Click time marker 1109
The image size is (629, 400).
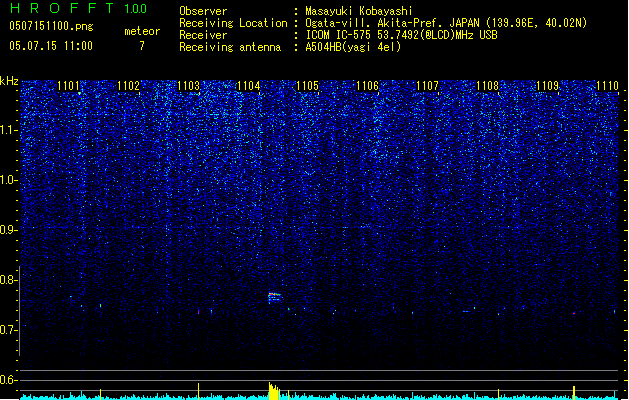548,86
